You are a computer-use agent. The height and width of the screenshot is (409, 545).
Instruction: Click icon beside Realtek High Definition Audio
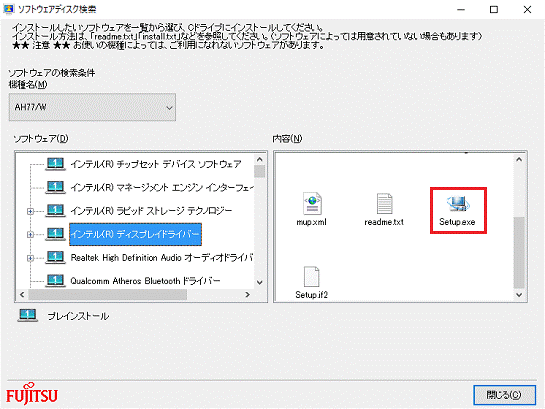tap(55, 257)
